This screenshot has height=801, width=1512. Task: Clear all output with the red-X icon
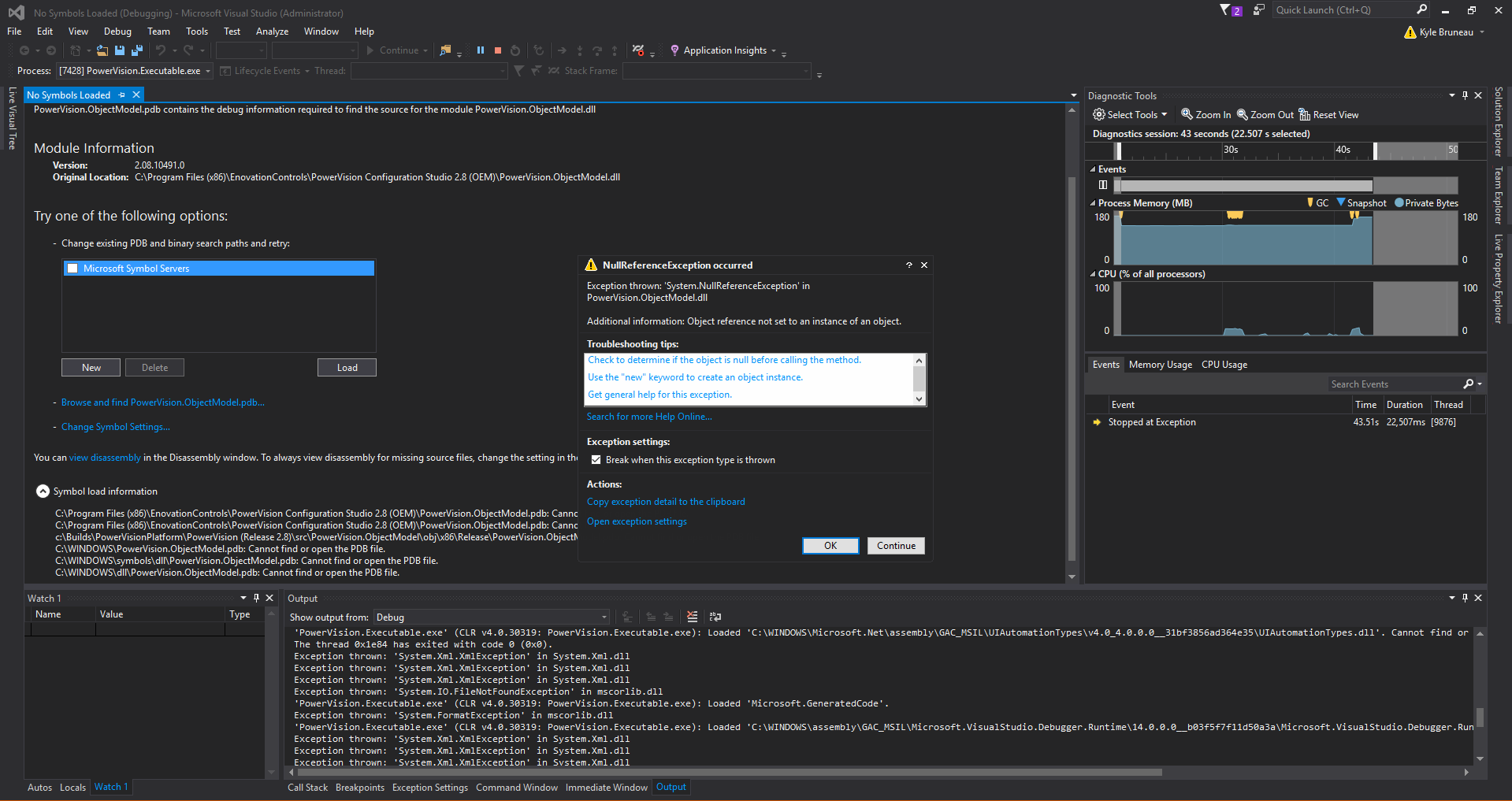[692, 617]
